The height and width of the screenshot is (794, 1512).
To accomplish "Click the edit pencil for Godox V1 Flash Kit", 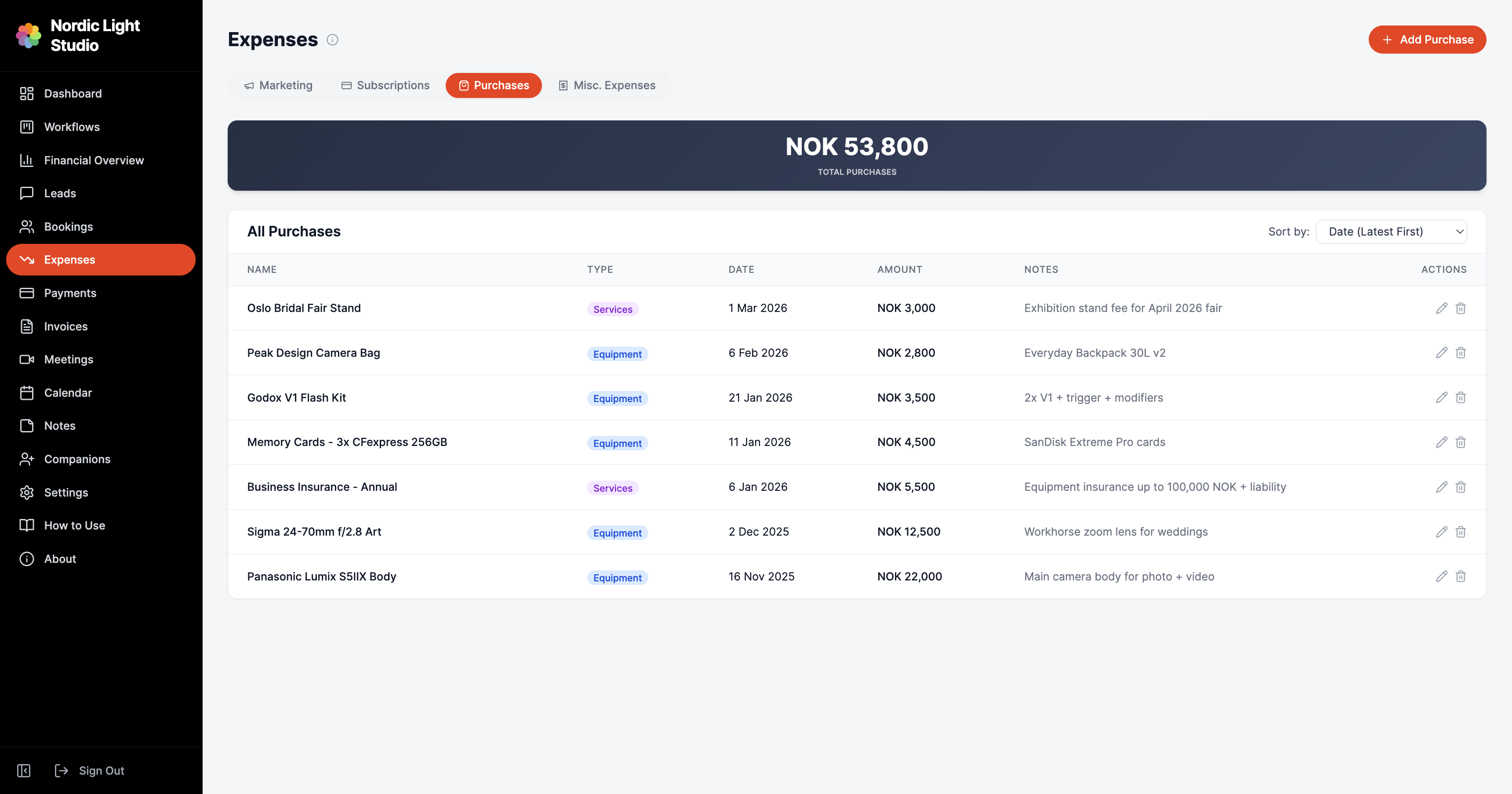I will 1441,398.
